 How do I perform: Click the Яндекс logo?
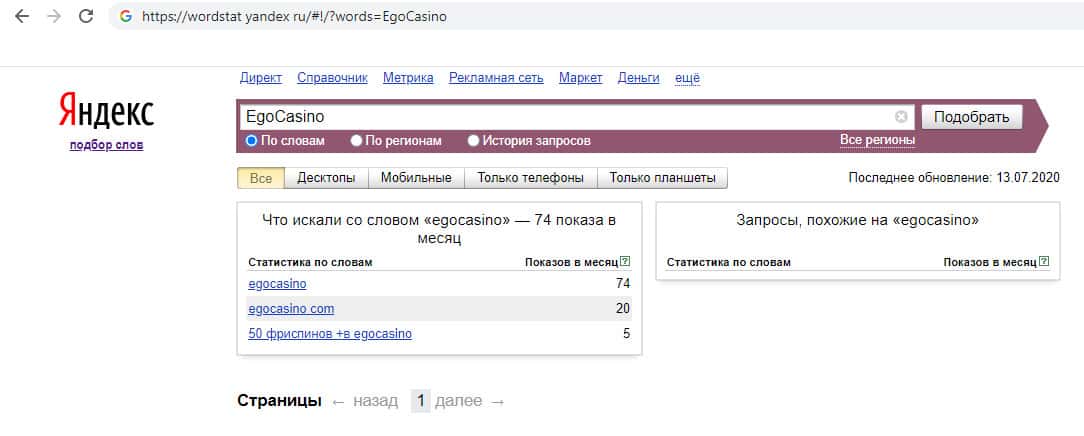point(106,111)
